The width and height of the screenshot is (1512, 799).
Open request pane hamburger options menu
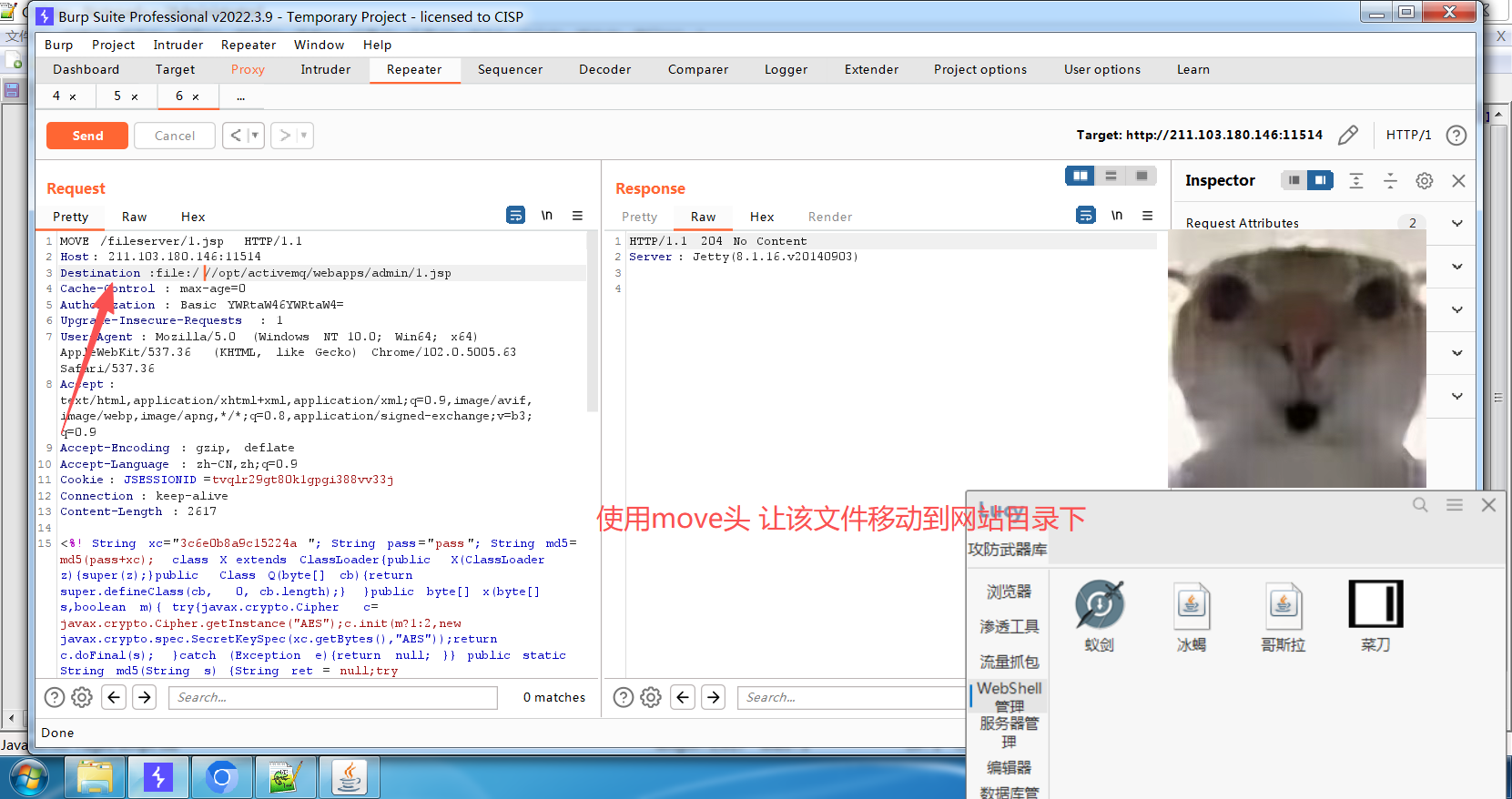[577, 216]
